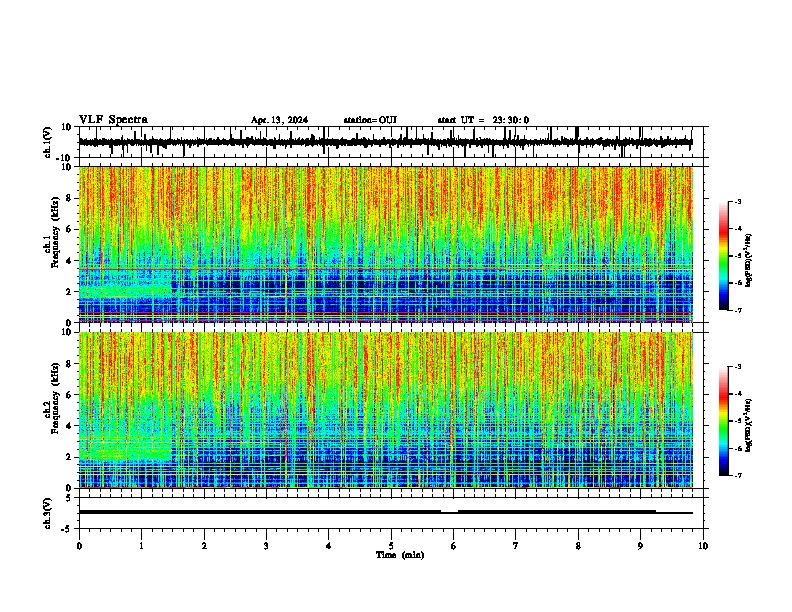Click the "6" kHz tick on ch.2 spectrogram
Image resolution: width=792 pixels, height=612 pixels.
click(70, 395)
